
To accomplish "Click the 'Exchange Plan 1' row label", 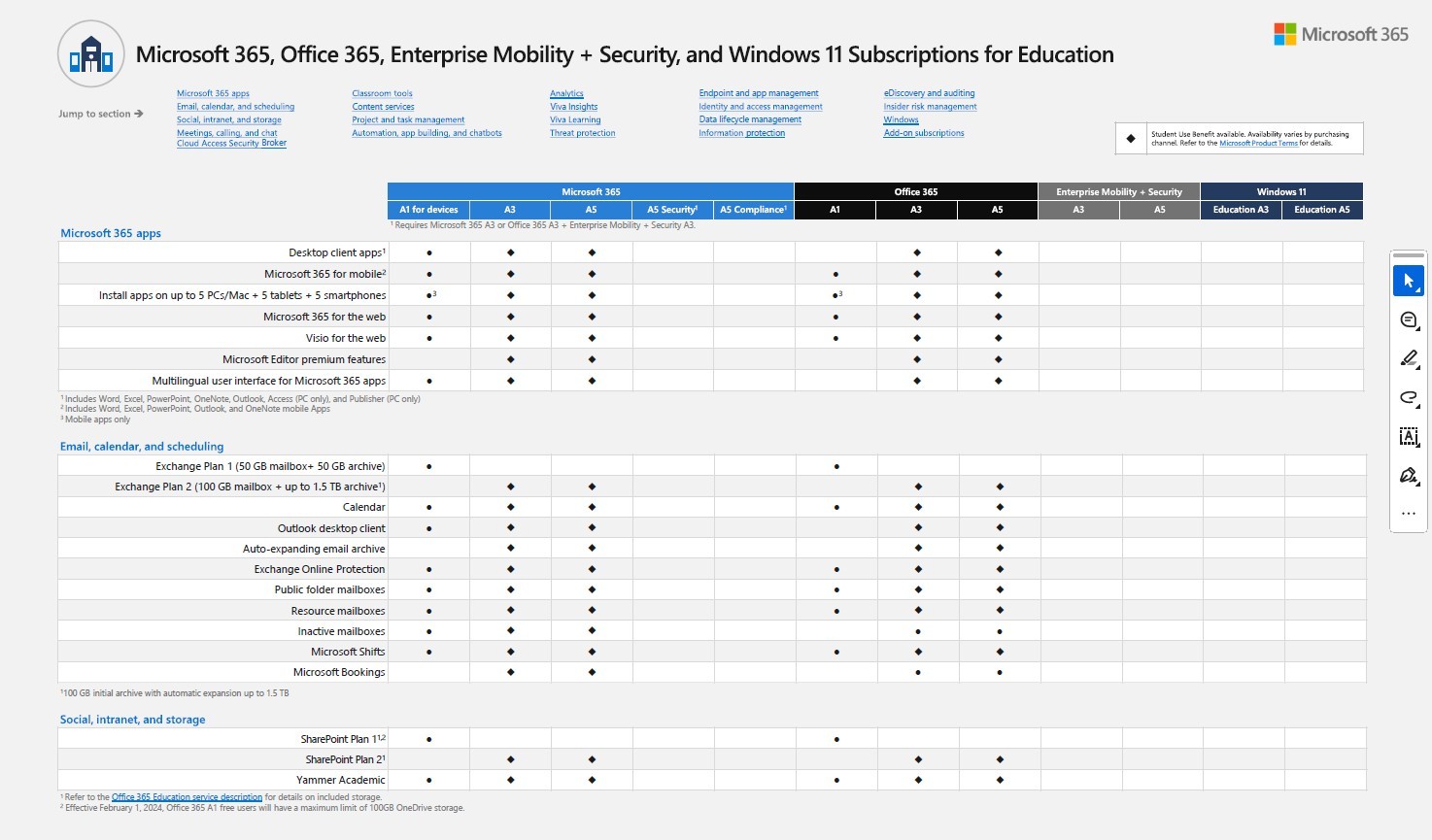I will (270, 466).
